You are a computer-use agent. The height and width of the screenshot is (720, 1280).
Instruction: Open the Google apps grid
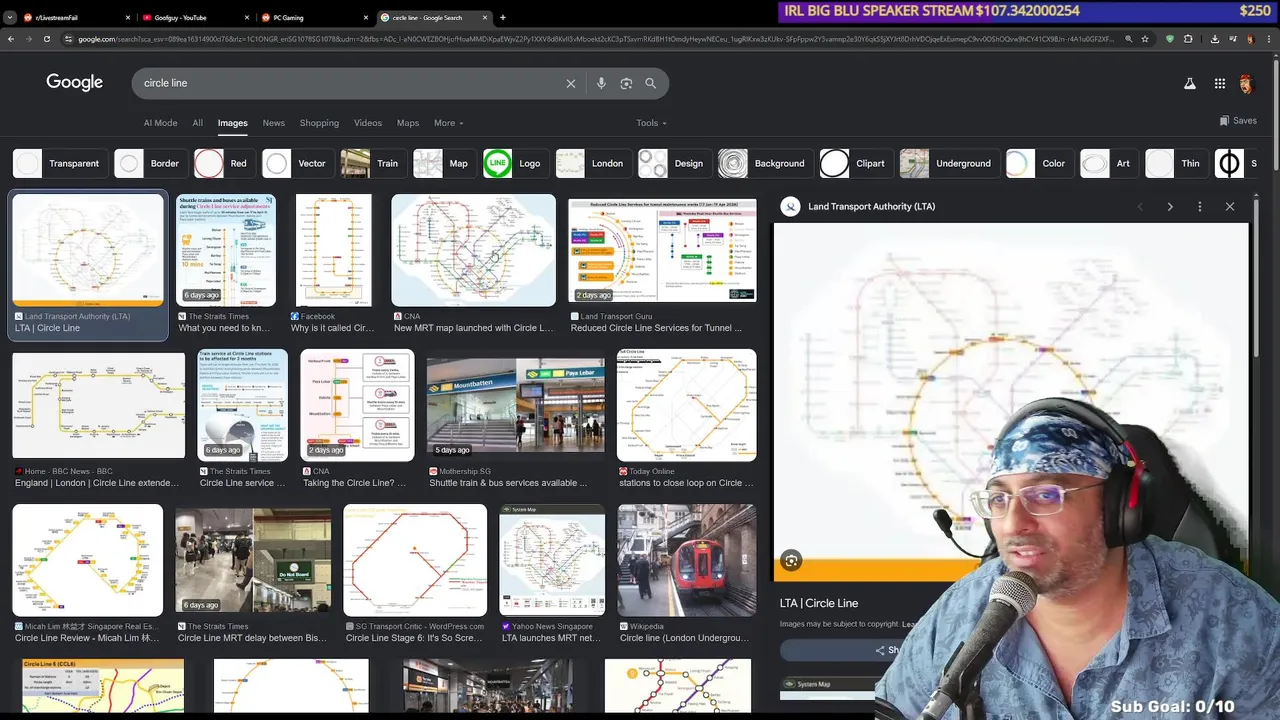(x=1220, y=84)
